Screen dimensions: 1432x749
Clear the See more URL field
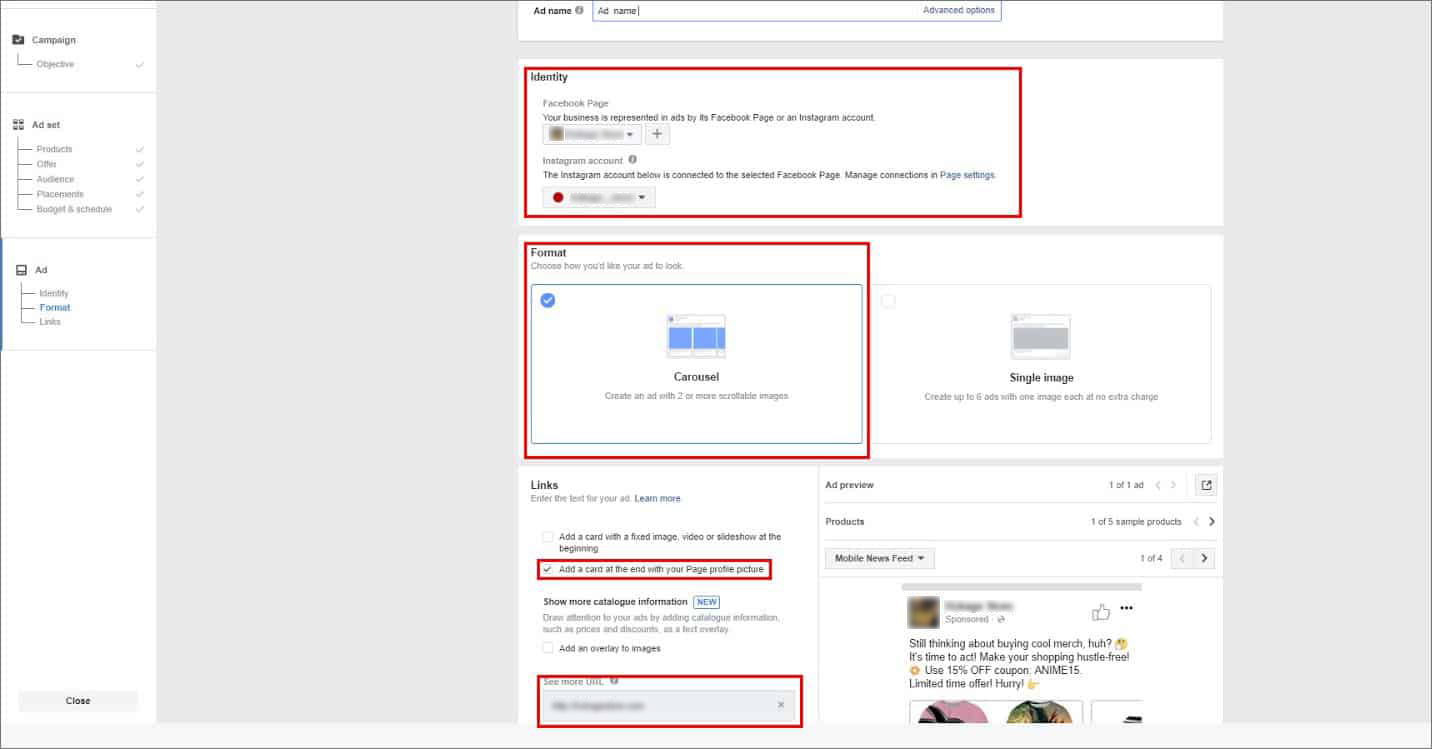[x=781, y=705]
